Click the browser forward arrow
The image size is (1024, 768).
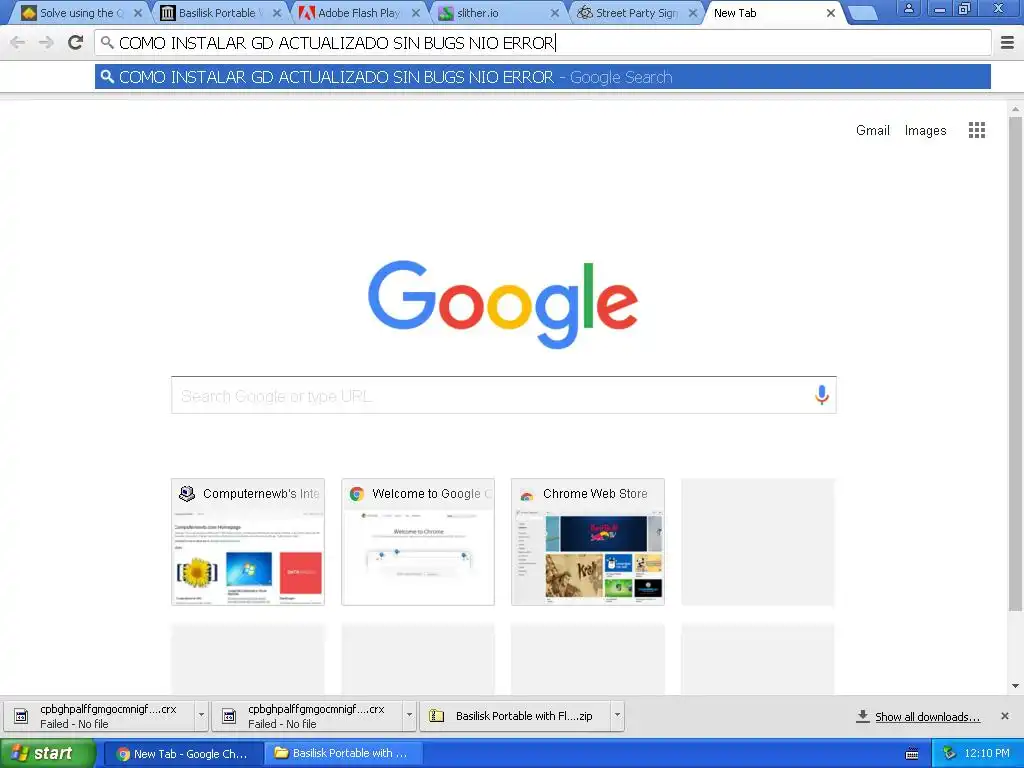click(x=46, y=43)
